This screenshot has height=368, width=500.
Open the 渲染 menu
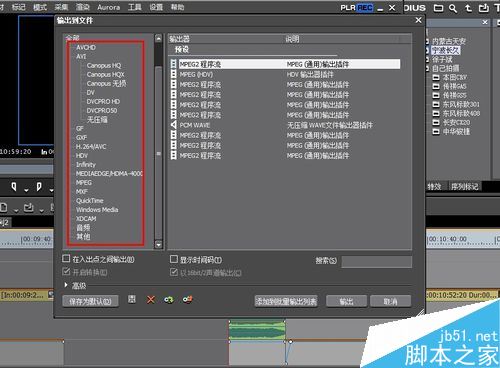pos(83,7)
